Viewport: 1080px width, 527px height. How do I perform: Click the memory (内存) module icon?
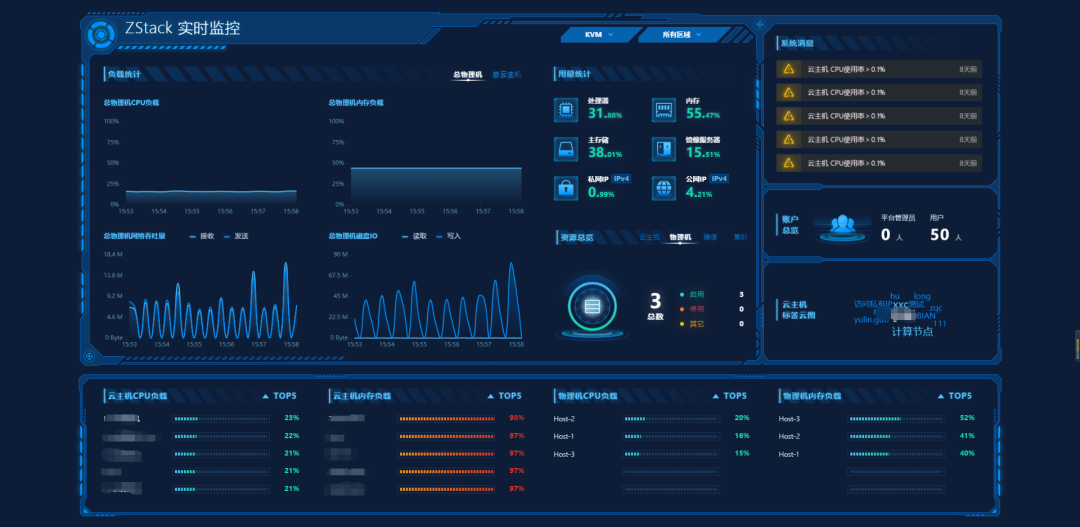pos(663,109)
